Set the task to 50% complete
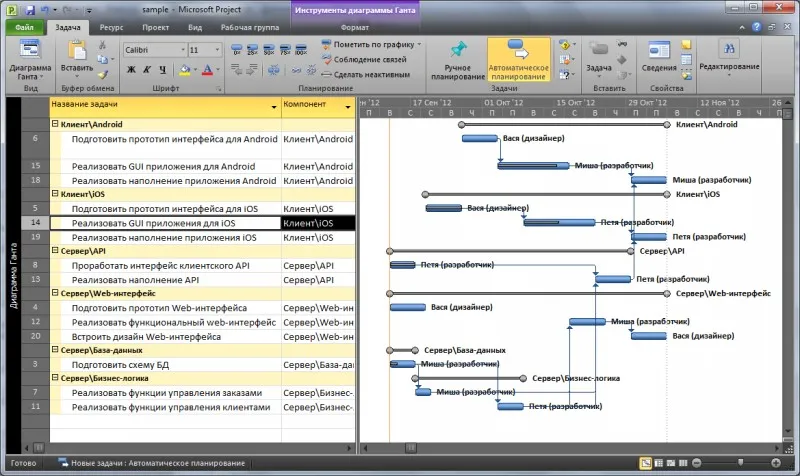The height and width of the screenshot is (476, 800). tap(269, 49)
